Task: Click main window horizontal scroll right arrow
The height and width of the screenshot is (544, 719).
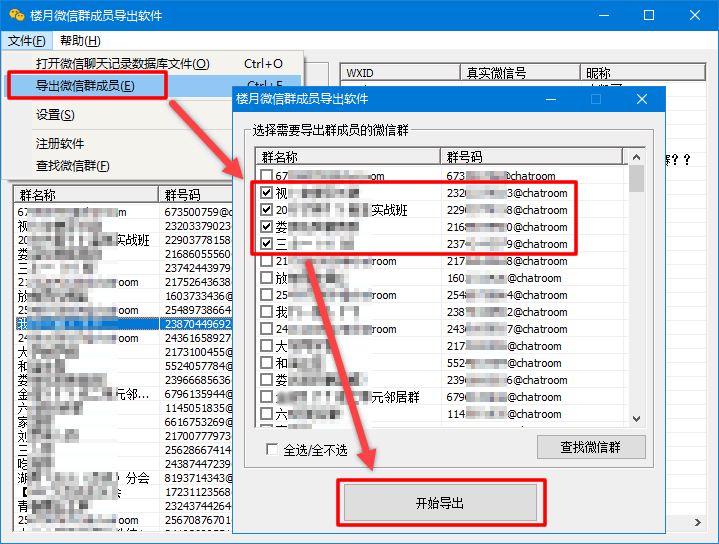Action: pos(698,522)
